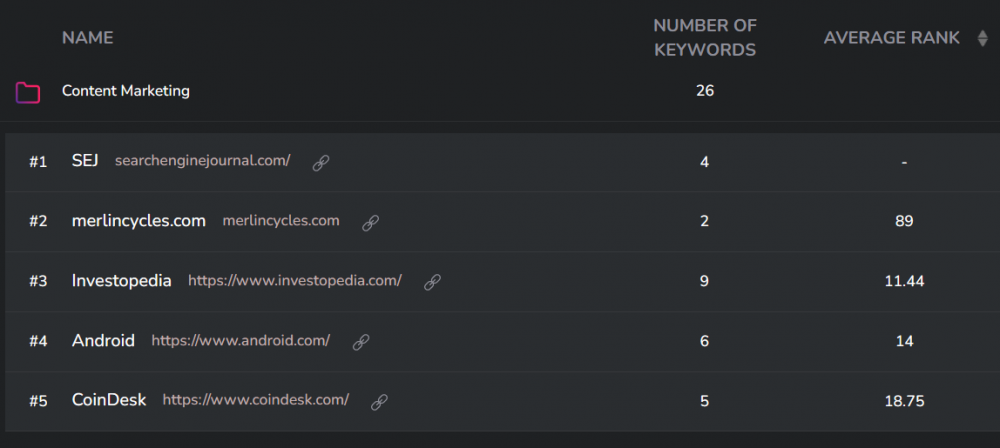Click keyword count 9 in Investopedia row

click(704, 281)
